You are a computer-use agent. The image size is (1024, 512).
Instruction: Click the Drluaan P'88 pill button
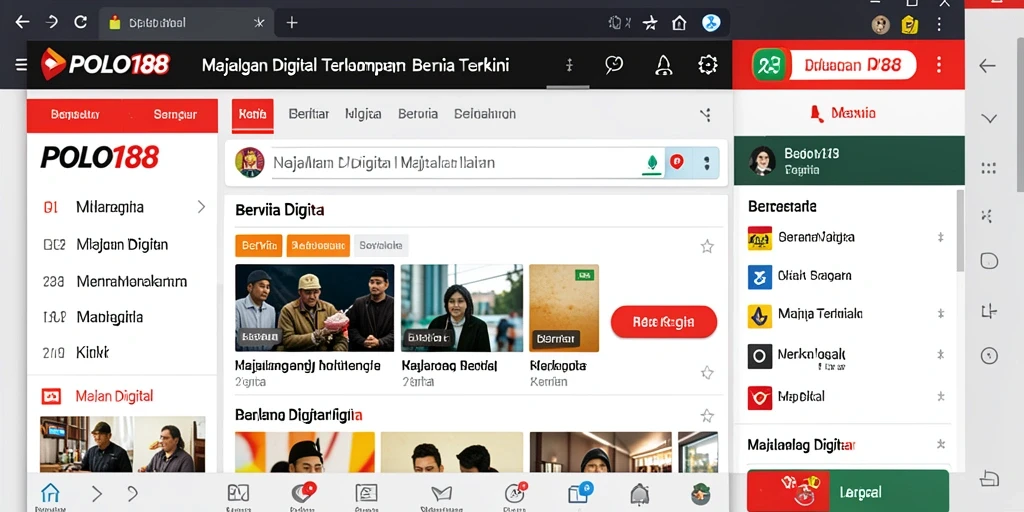(x=853, y=65)
